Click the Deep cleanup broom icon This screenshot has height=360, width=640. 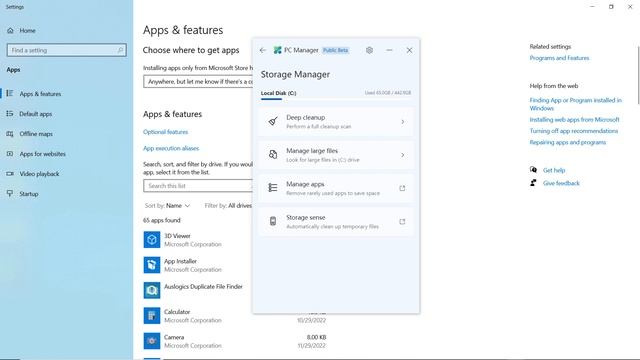pos(273,121)
